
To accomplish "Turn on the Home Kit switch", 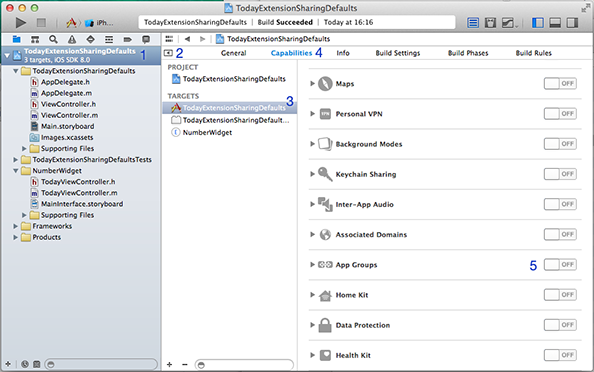I will point(560,294).
